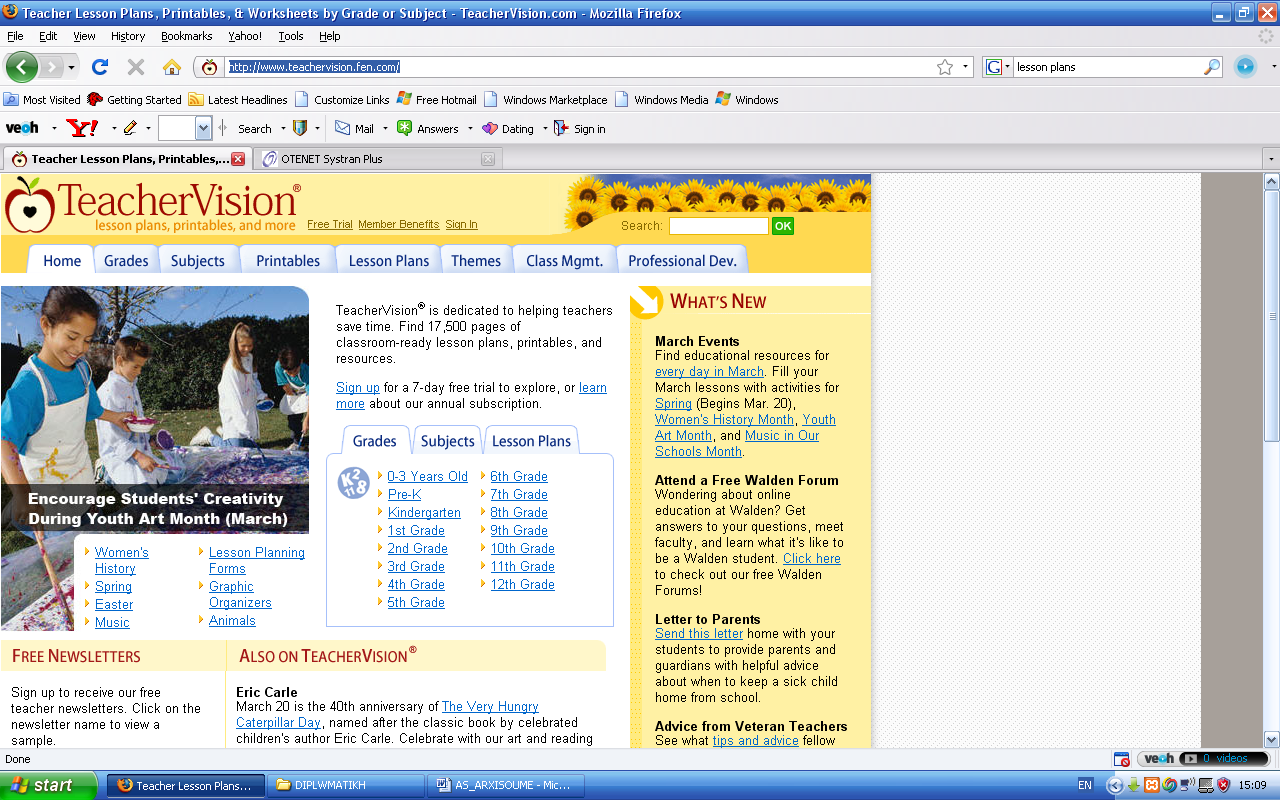Expand the Yahoo Mail dropdown arrow

coord(384,128)
